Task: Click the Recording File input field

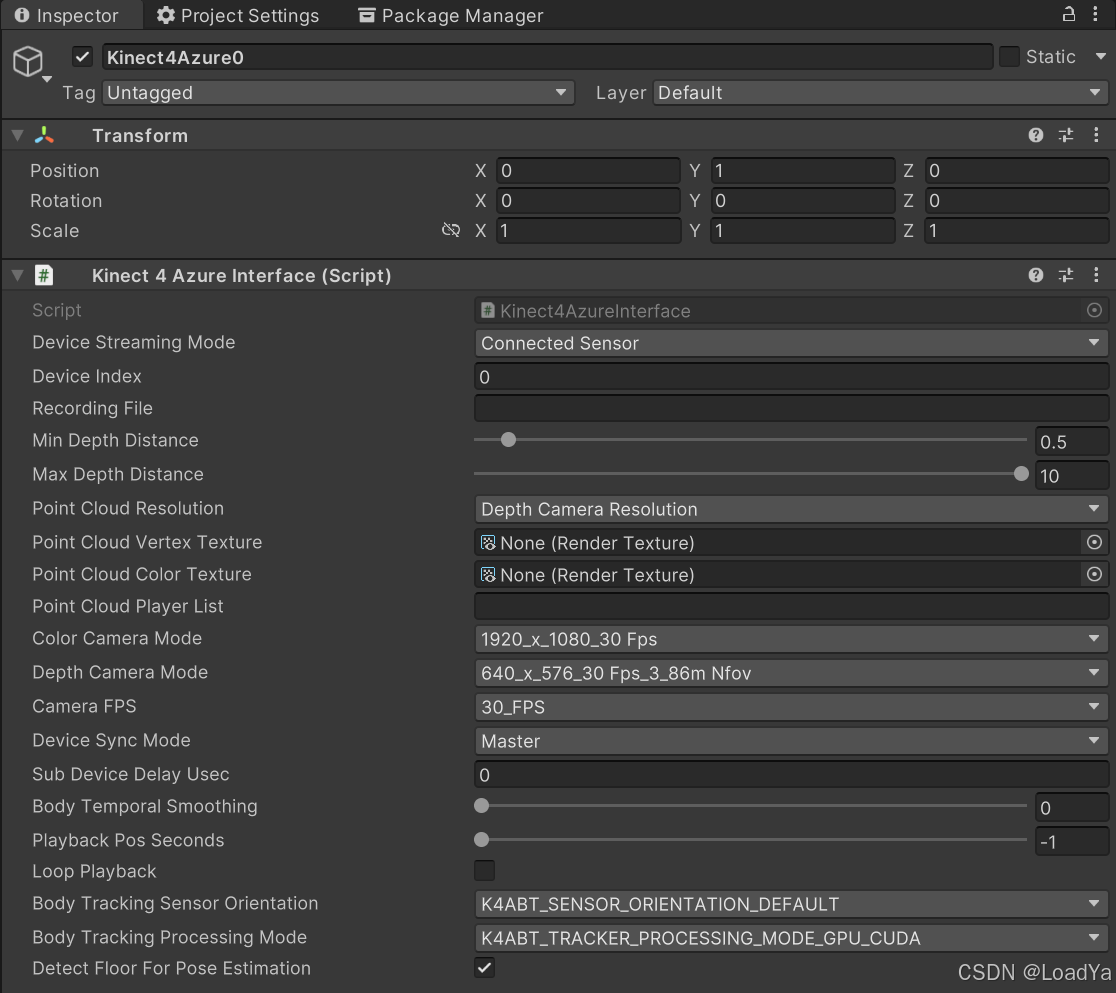Action: pos(791,409)
